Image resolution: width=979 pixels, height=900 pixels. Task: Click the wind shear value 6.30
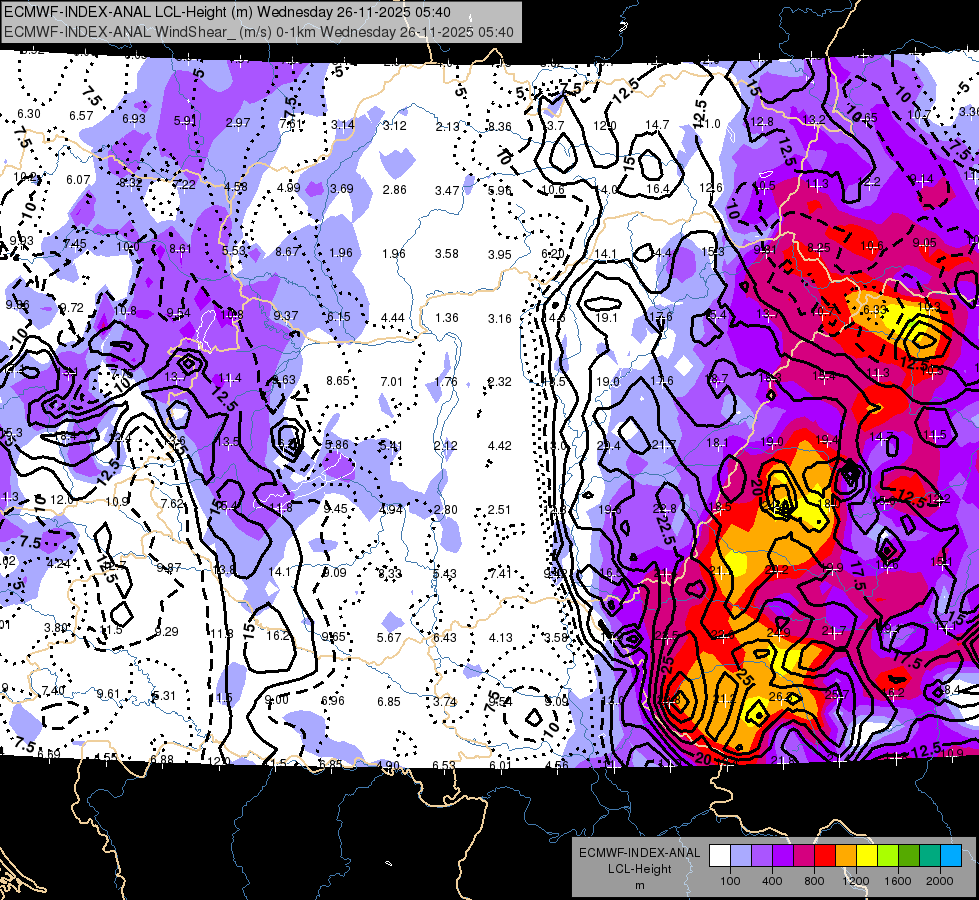pos(29,114)
